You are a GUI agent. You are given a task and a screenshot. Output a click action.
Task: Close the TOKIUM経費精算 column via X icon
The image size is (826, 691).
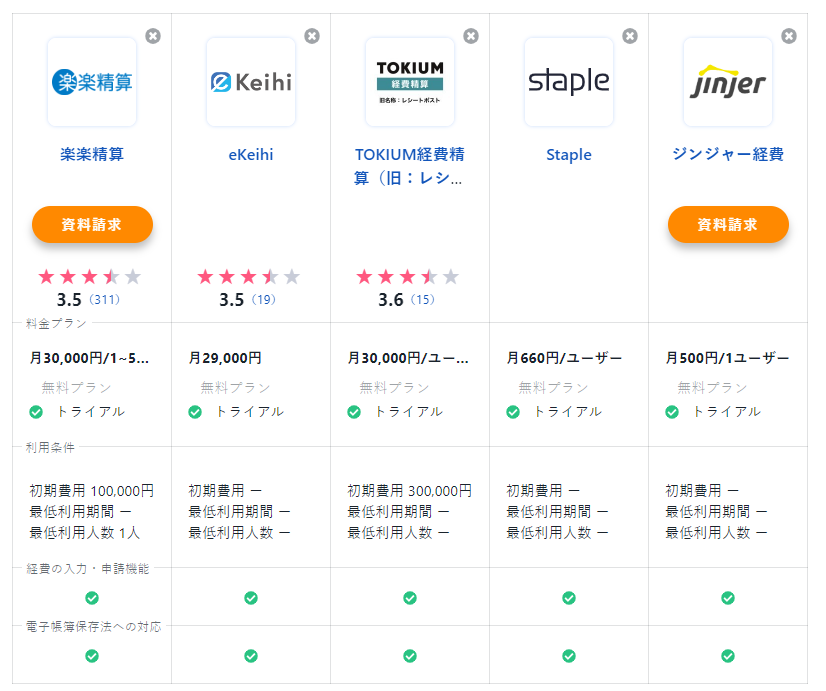click(471, 36)
